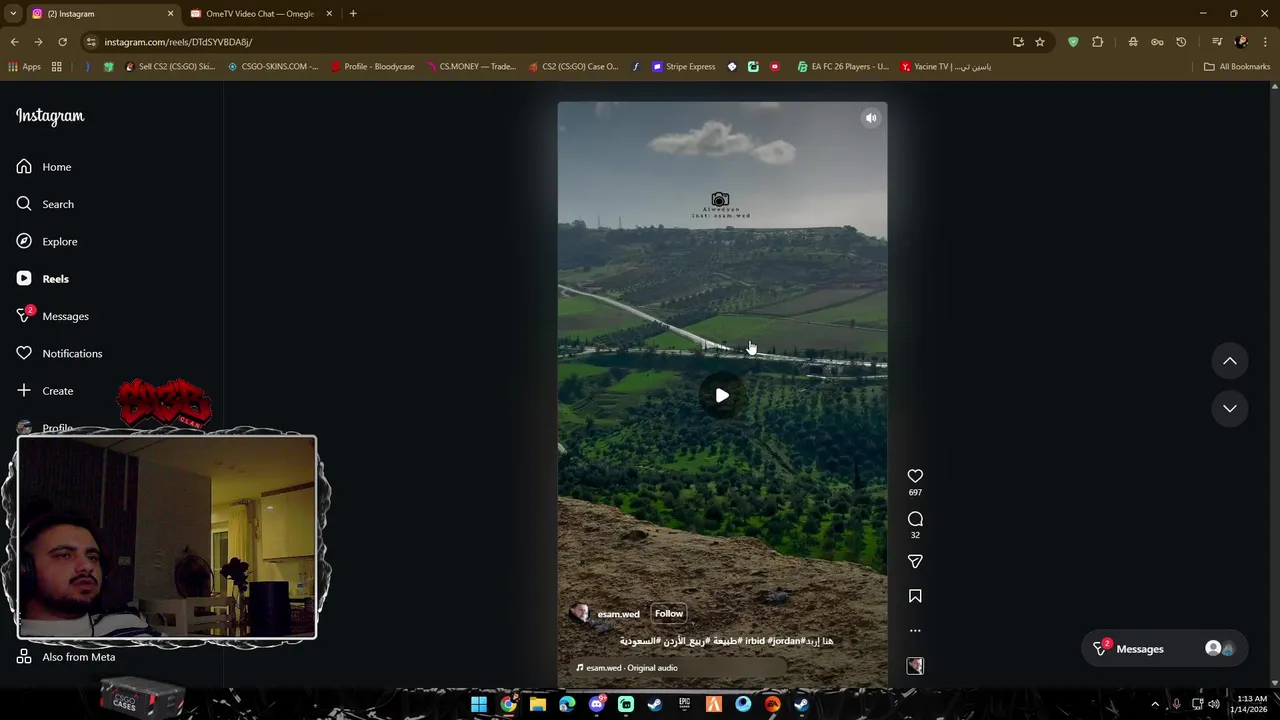The width and height of the screenshot is (1280, 720).
Task: Like the reel with the heart icon
Action: tap(915, 476)
